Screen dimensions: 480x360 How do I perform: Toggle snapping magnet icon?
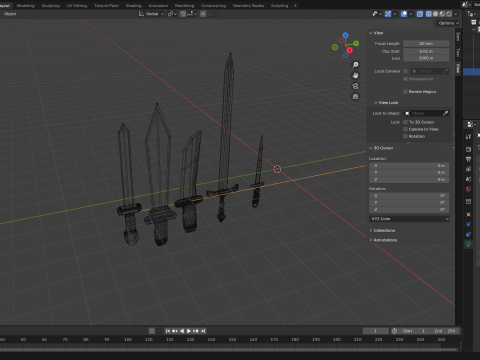coord(183,14)
